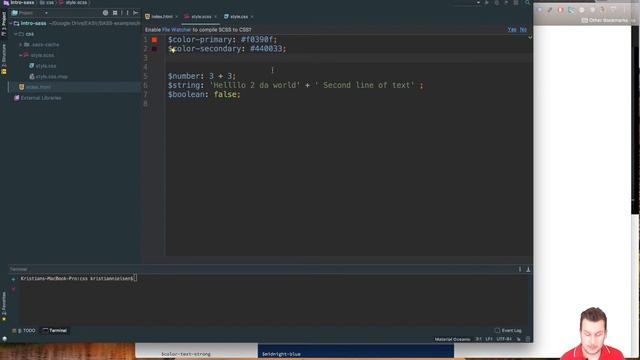This screenshot has width=640, height=360.
Task: Click the orange-red color swatch in gutter
Action: pyautogui.click(x=154, y=40)
